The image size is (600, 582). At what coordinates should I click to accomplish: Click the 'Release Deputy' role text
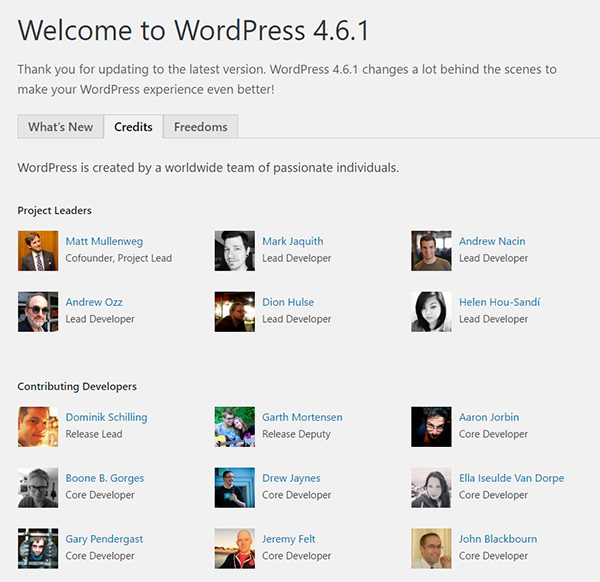[296, 434]
